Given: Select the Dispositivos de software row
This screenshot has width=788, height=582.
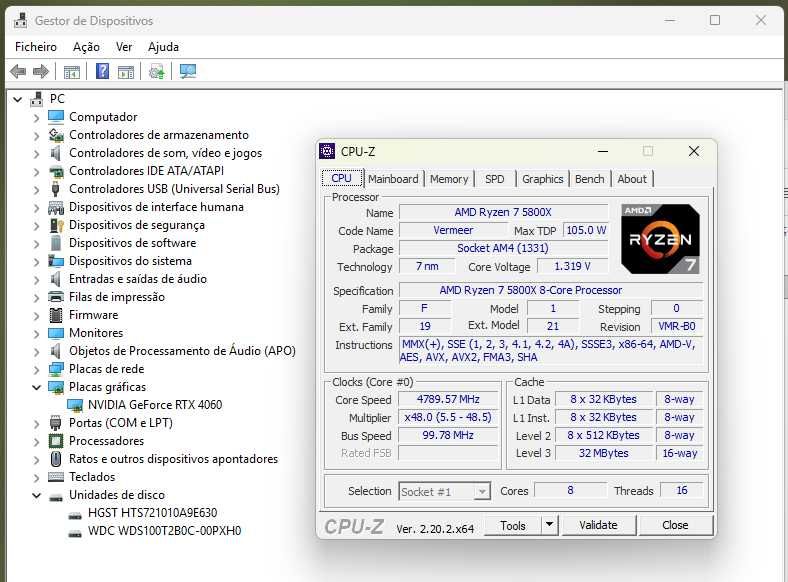Looking at the screenshot, I should coord(132,243).
